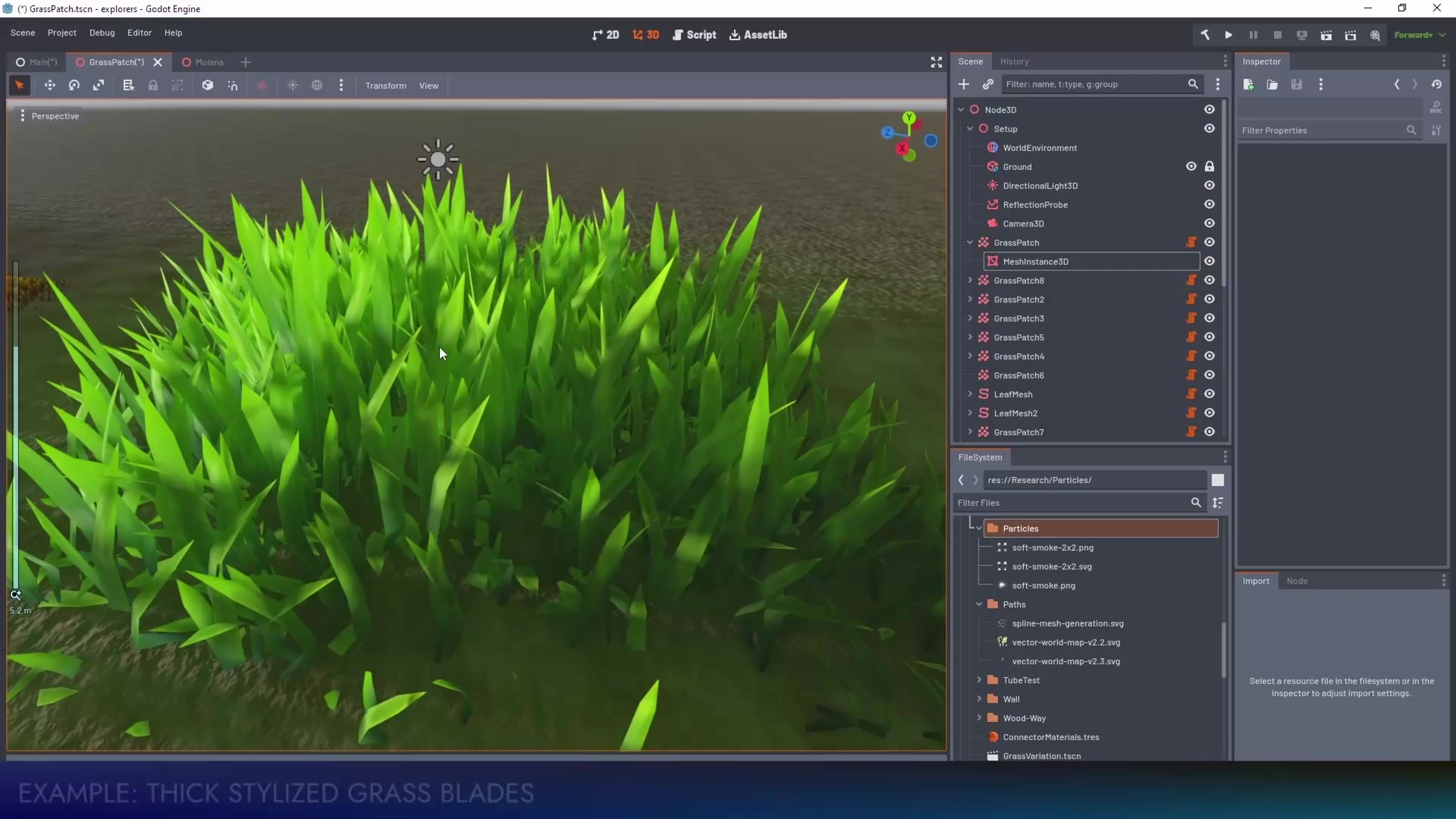Switch to Script workspace

click(694, 35)
